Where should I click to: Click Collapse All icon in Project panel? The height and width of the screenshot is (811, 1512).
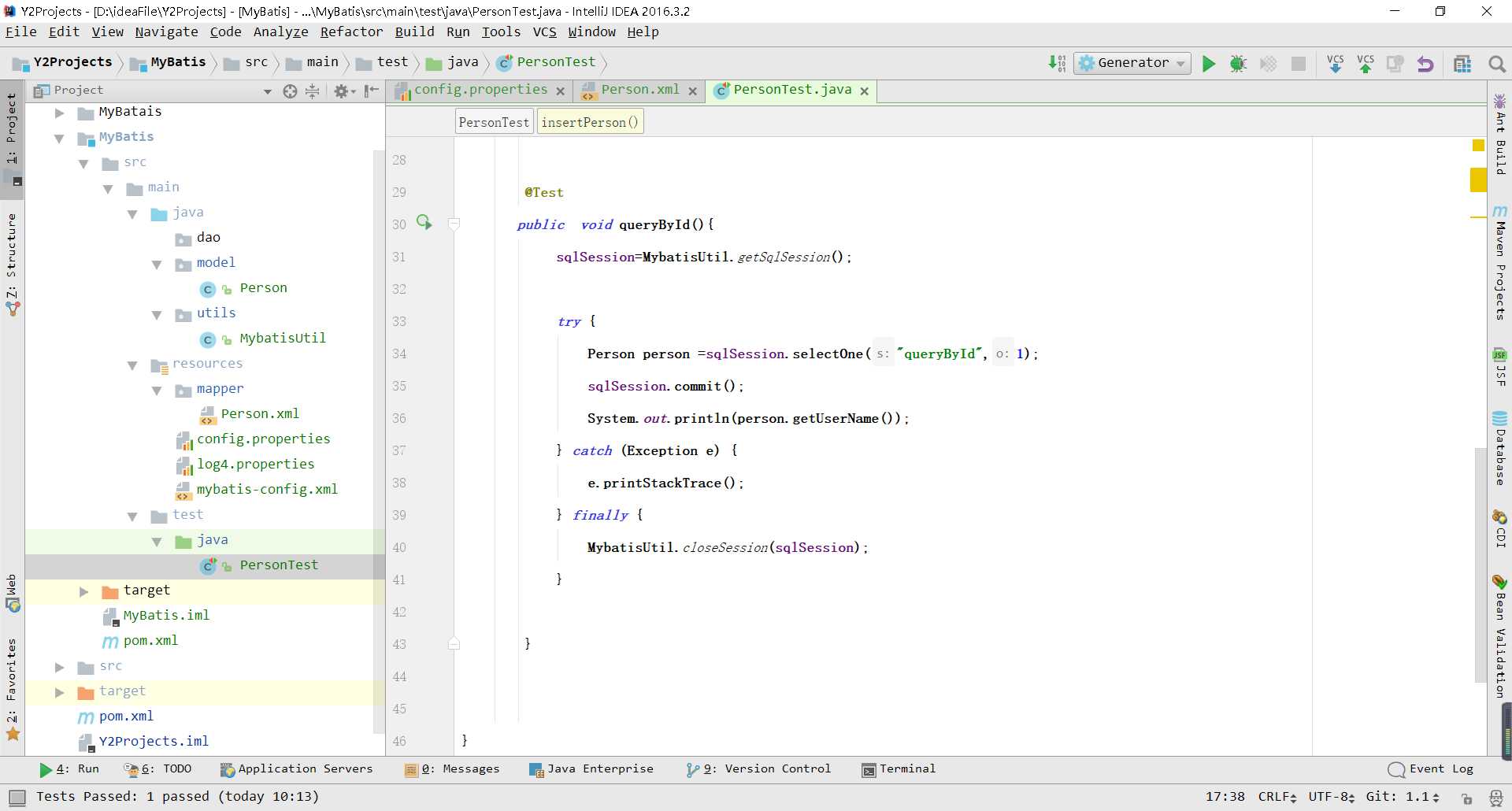click(x=313, y=91)
